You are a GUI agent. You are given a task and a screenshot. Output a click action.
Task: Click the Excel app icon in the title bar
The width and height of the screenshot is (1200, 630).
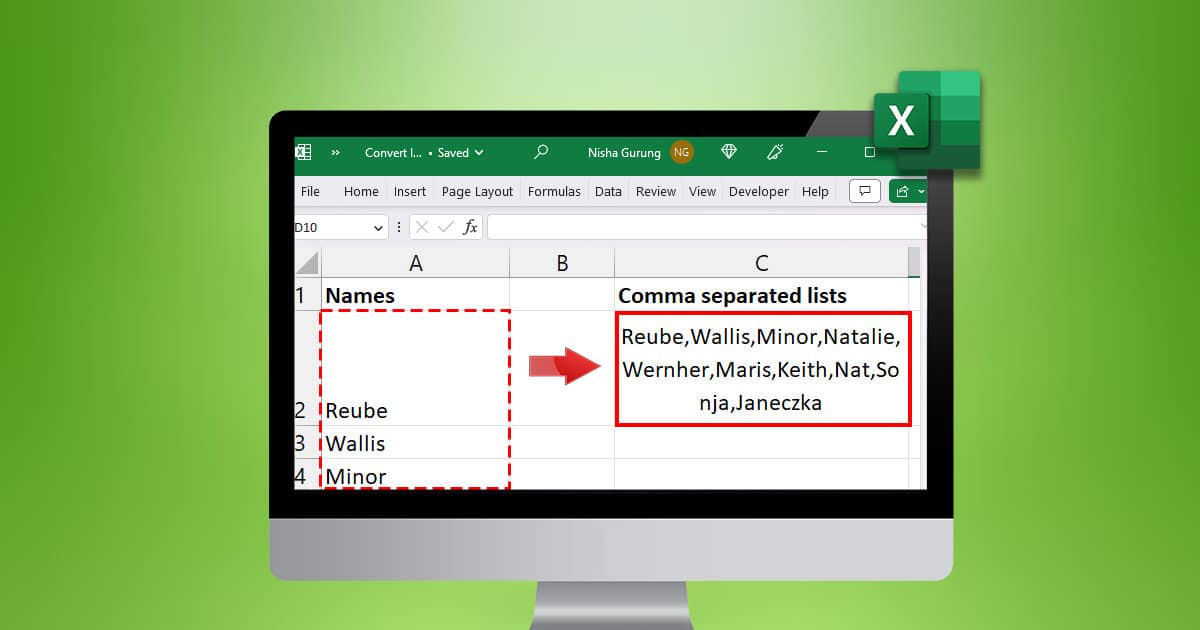coord(303,152)
